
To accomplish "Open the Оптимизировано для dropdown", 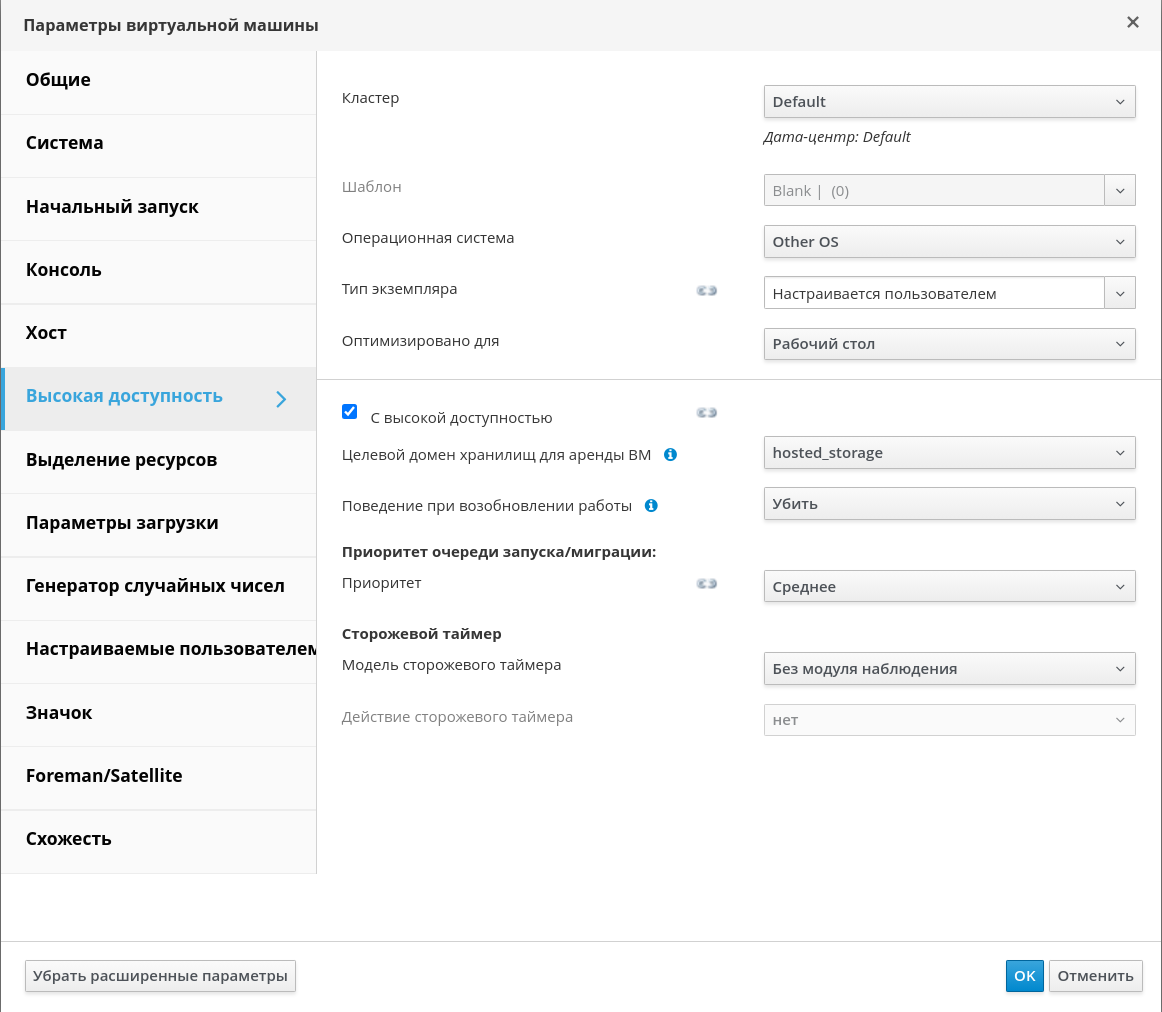I will tap(949, 344).
